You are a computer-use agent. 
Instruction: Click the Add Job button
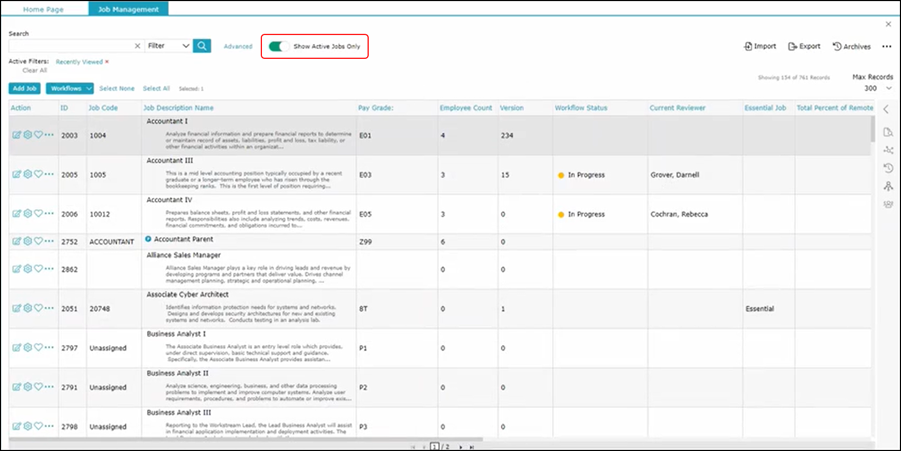click(25, 89)
